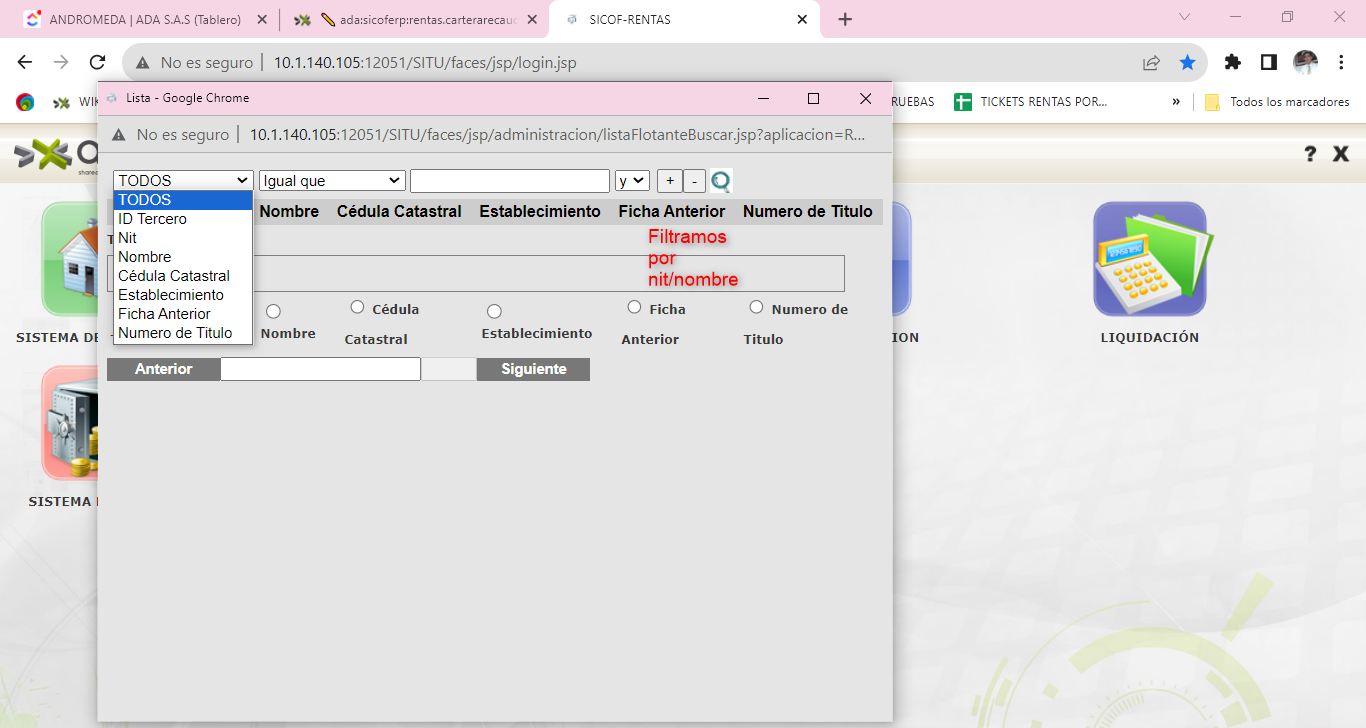1366x728 pixels.
Task: Choose 'Nit' from the open dropdown list
Action: point(128,238)
